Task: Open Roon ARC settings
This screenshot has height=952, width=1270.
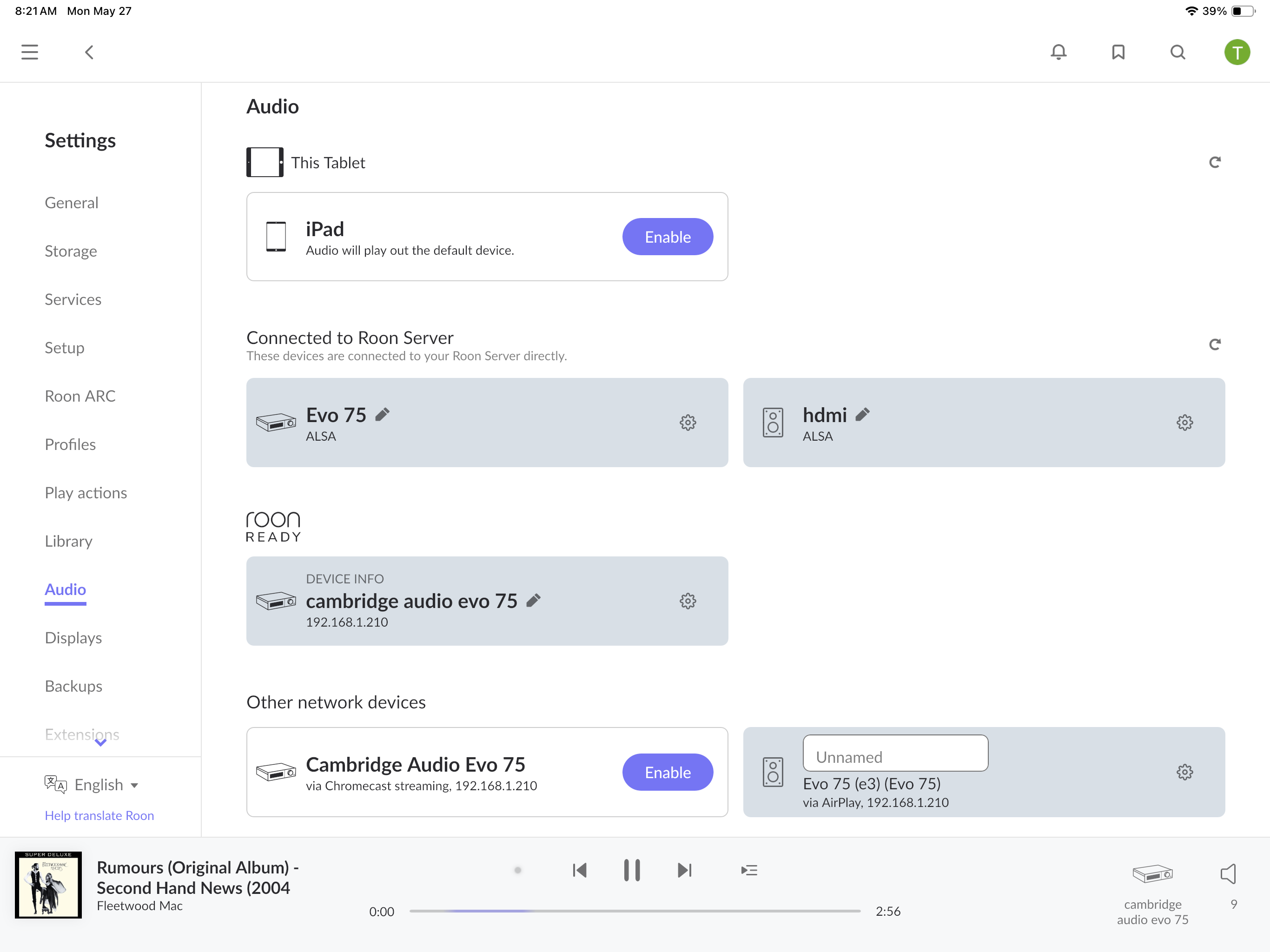Action: point(80,396)
